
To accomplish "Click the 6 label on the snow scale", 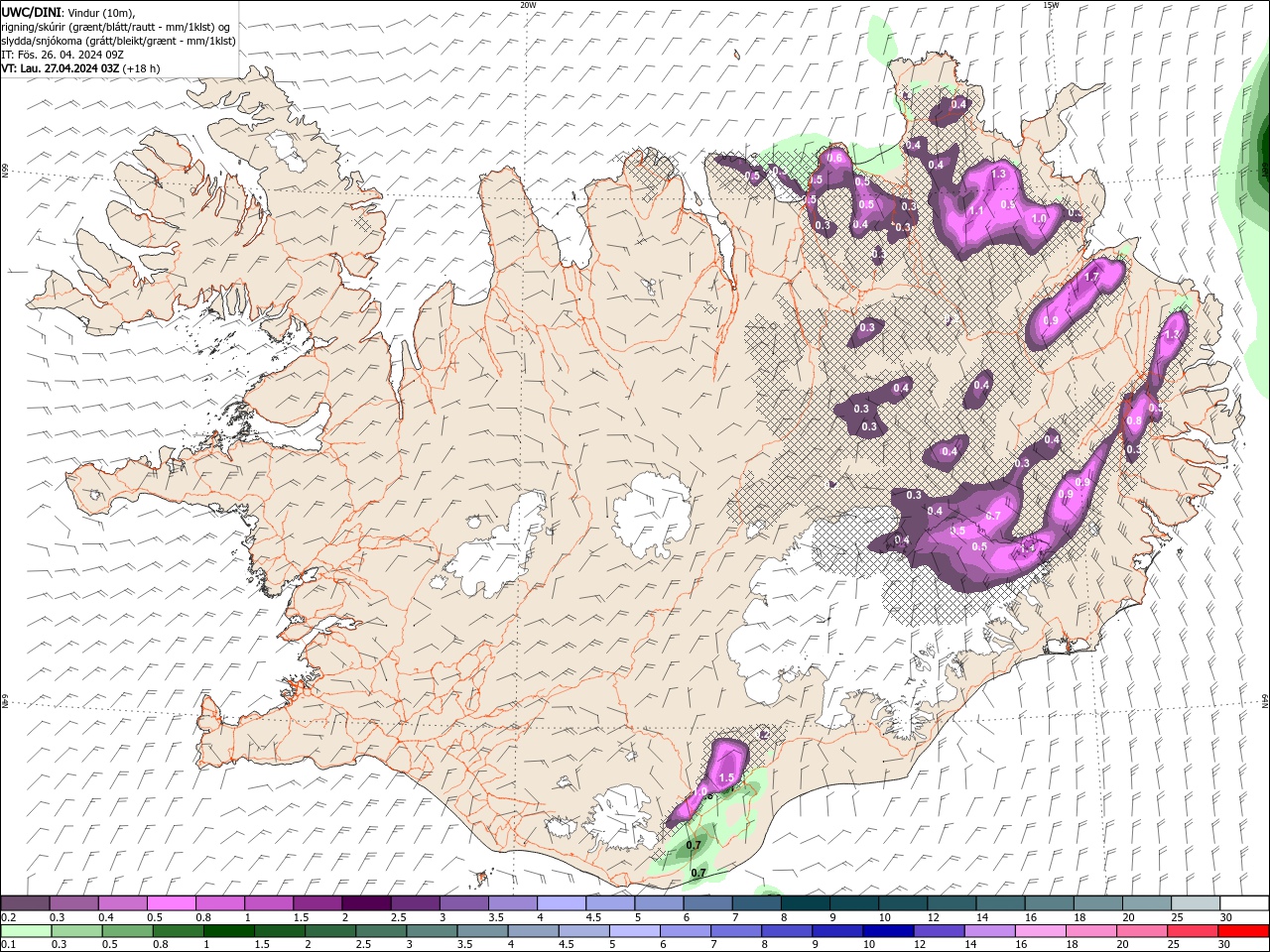I will point(688,917).
